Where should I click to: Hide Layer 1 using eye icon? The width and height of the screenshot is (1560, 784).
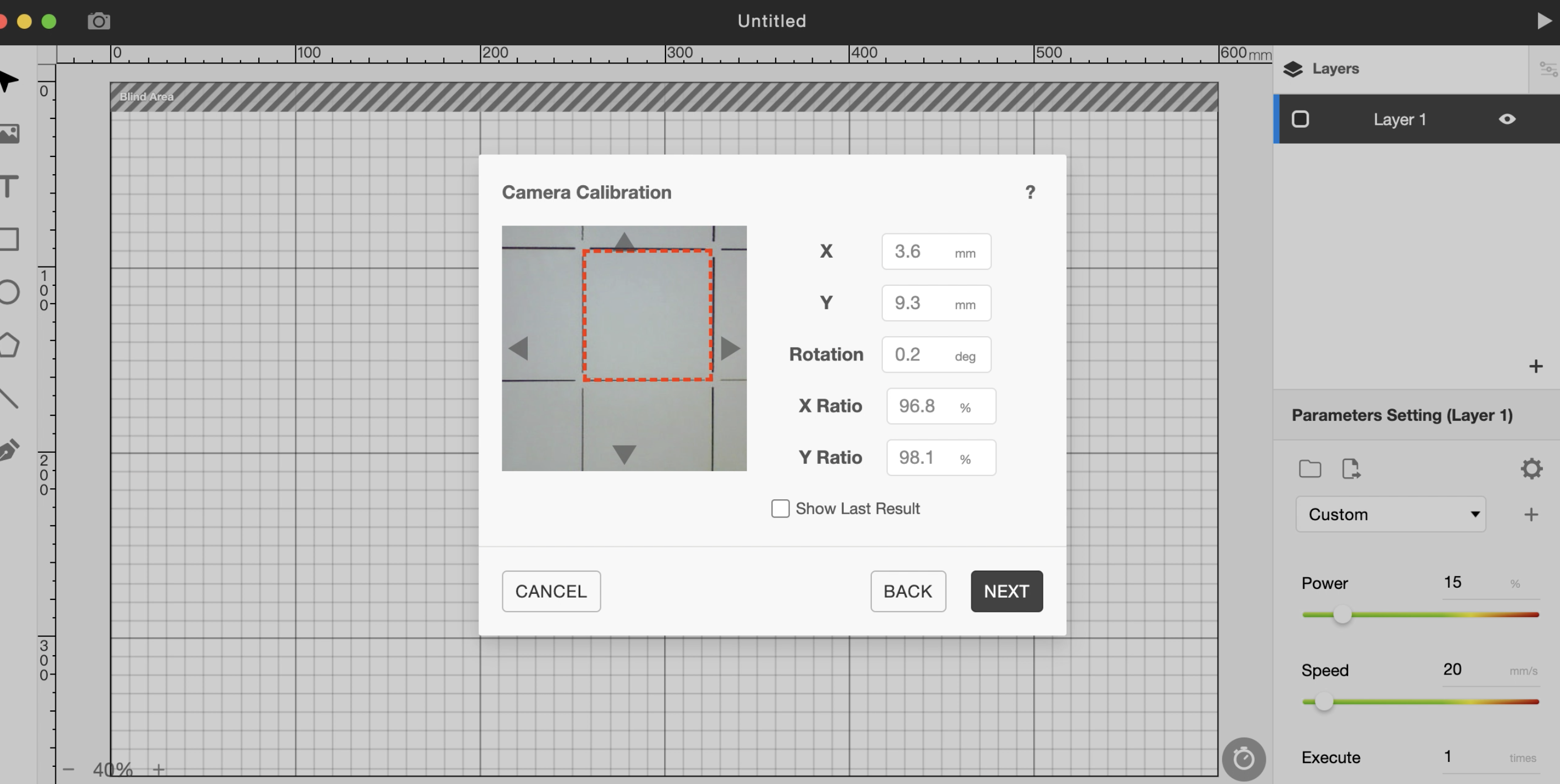(1507, 119)
